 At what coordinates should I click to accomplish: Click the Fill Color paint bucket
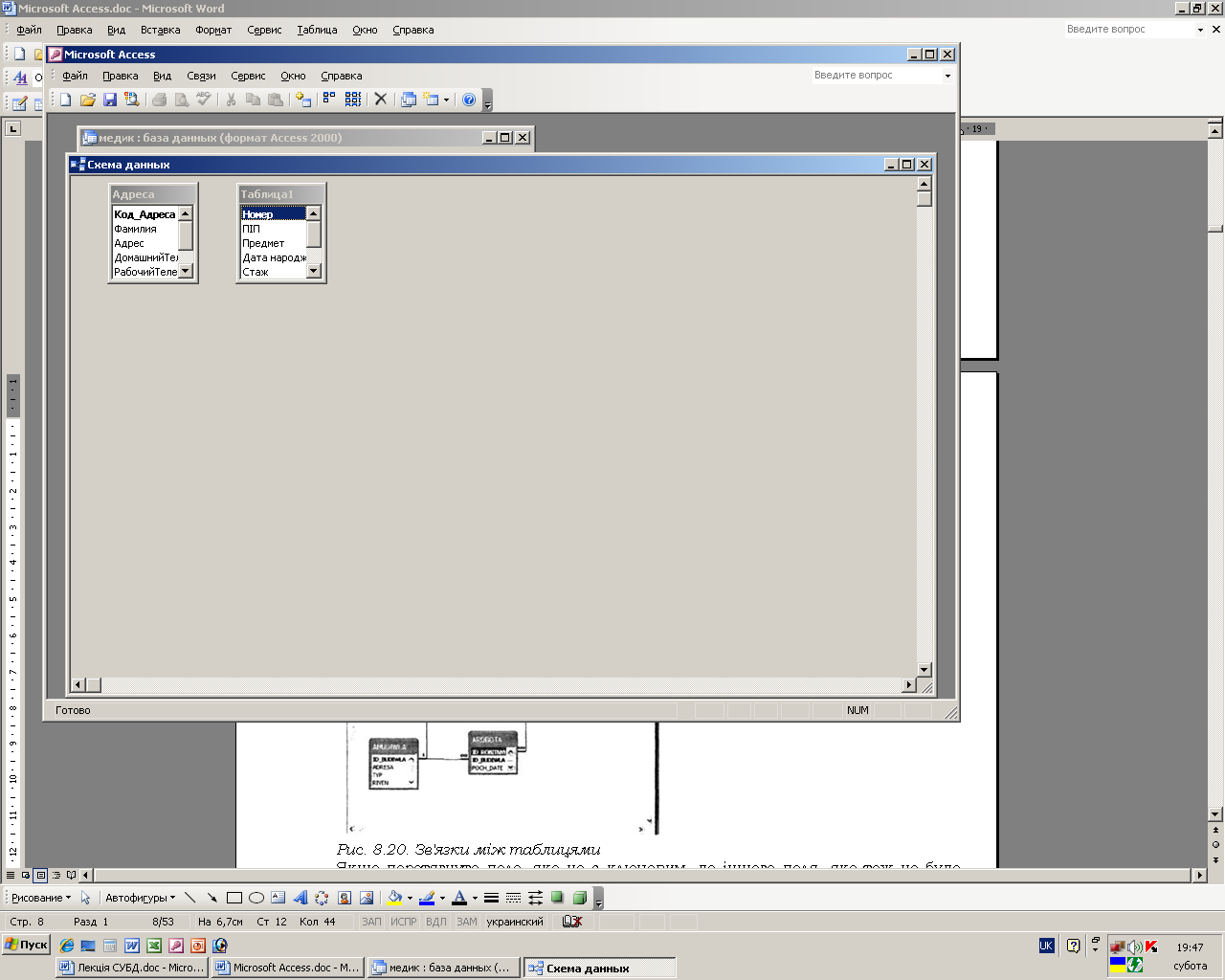[394, 898]
